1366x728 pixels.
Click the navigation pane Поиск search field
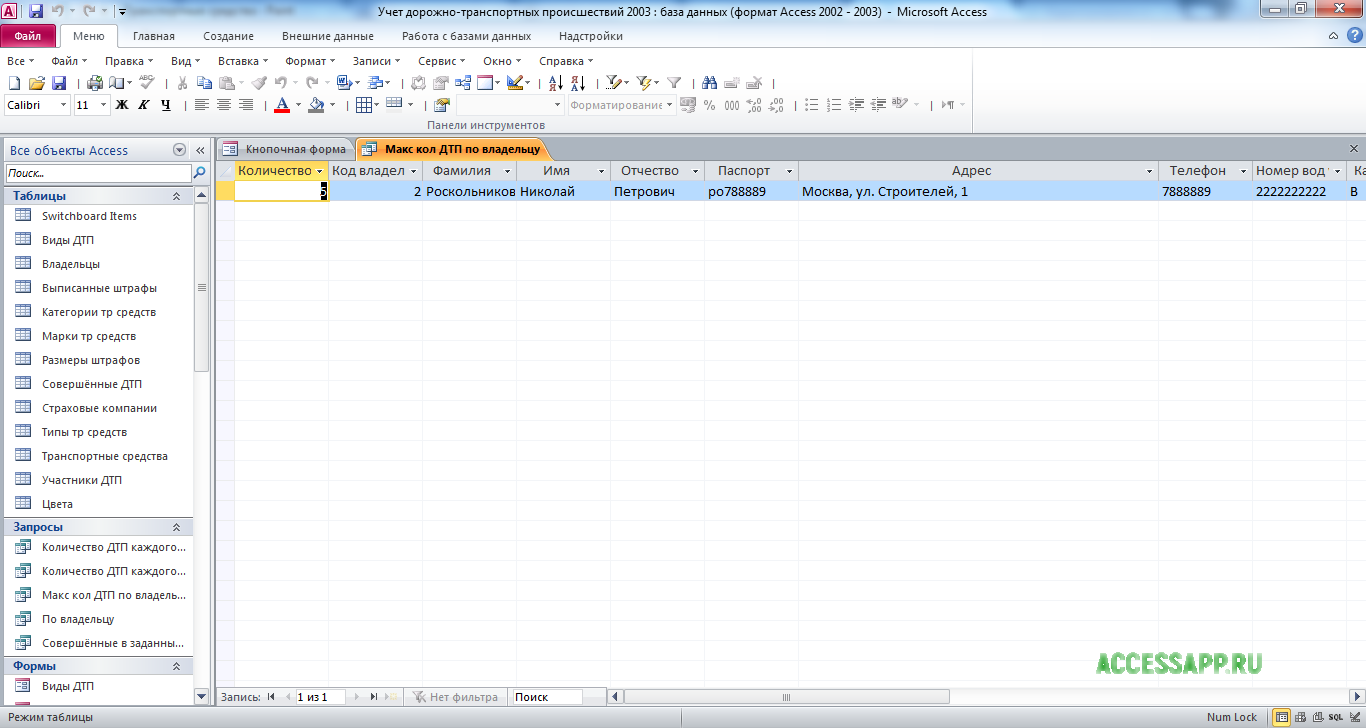point(98,173)
